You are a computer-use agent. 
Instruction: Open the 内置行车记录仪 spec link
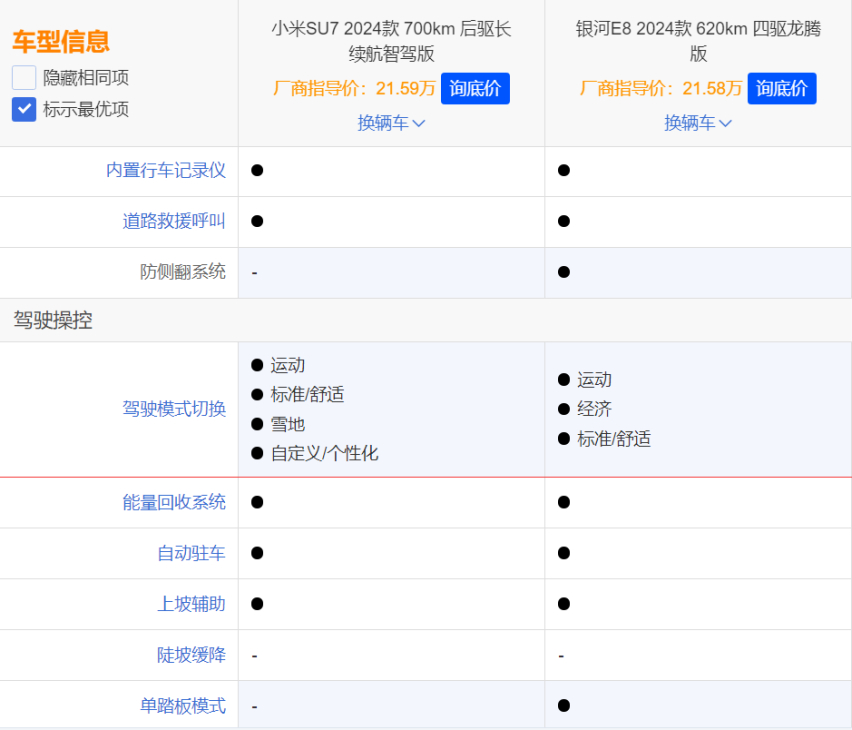tap(166, 171)
